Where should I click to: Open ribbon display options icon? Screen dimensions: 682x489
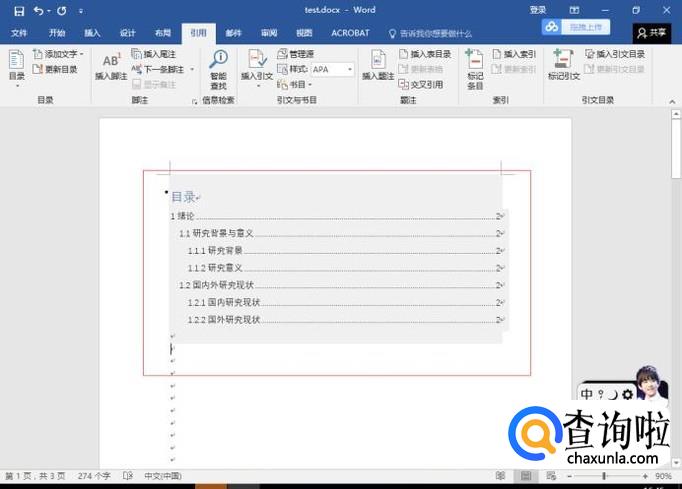pyautogui.click(x=574, y=10)
